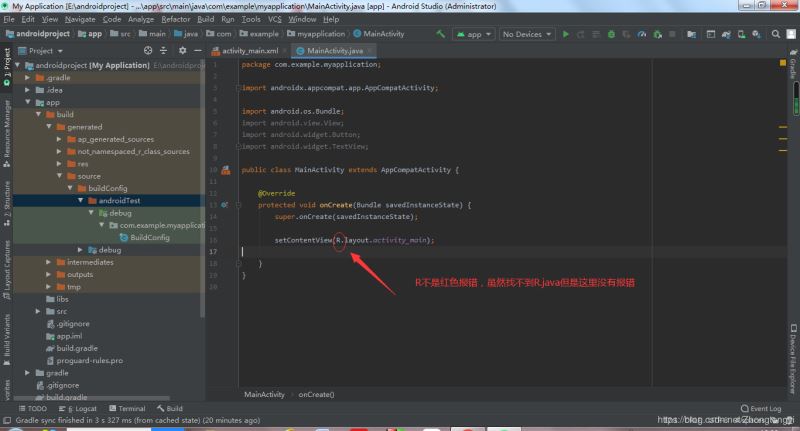Open the No Devices dropdown
Image resolution: width=800 pixels, height=431 pixels.
pos(526,34)
